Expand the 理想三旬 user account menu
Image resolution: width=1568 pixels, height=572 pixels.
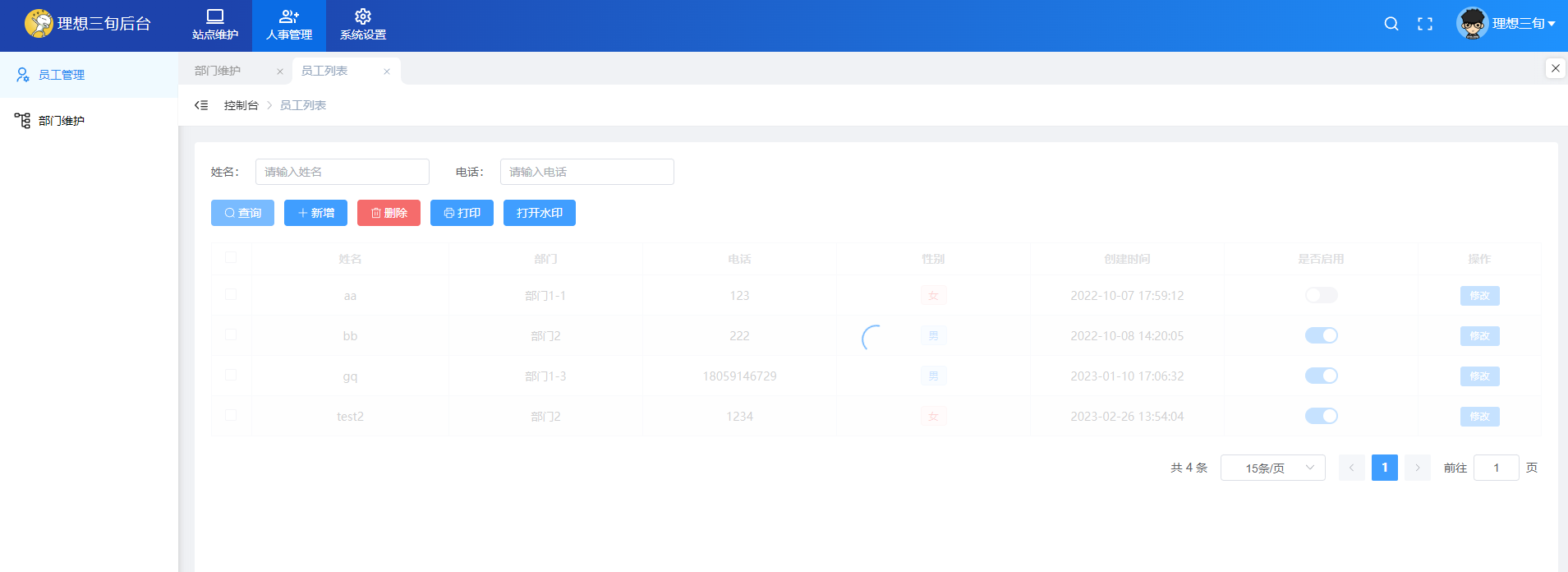pyautogui.click(x=1507, y=24)
